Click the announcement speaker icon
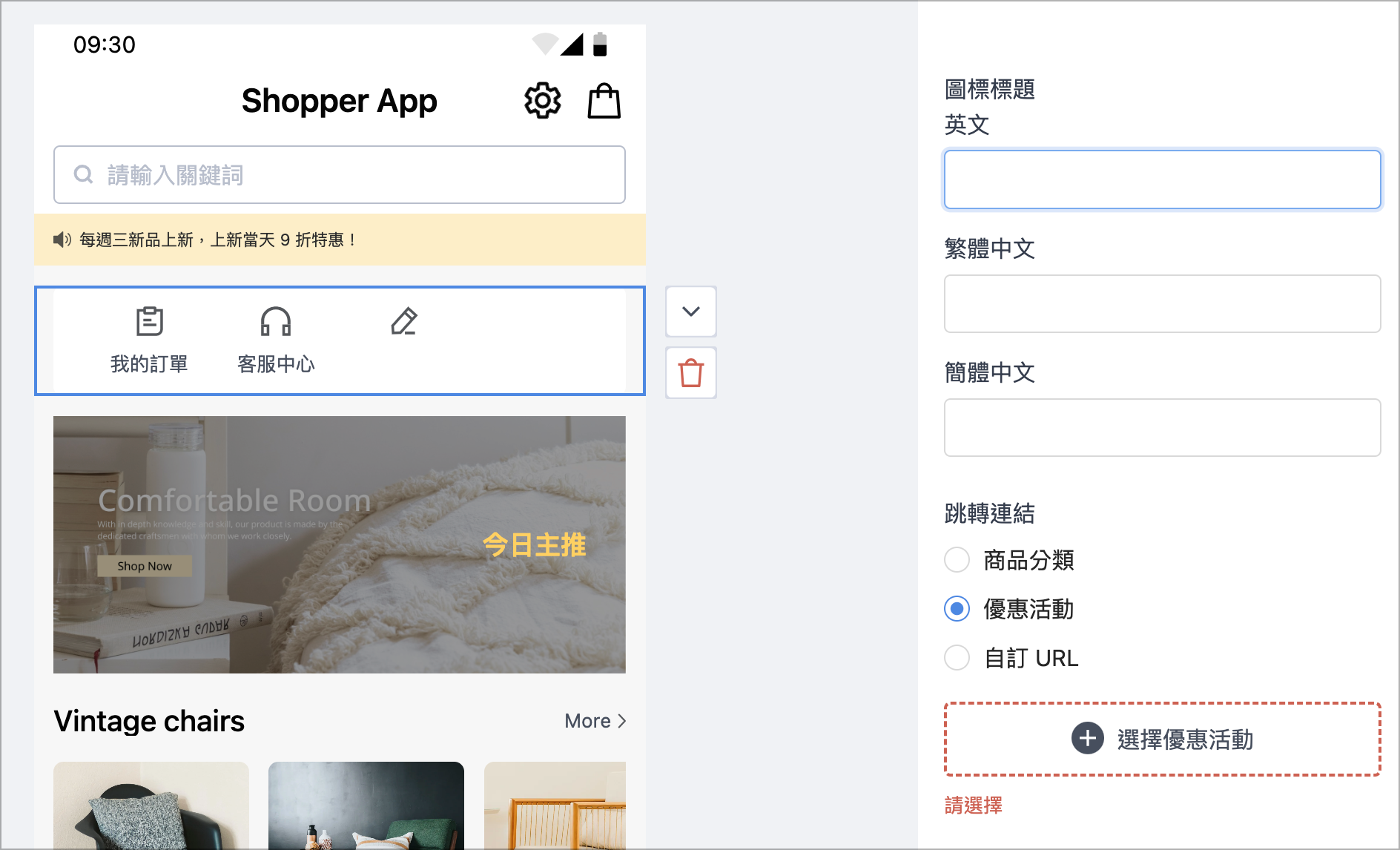This screenshot has width=1400, height=850. click(x=62, y=240)
